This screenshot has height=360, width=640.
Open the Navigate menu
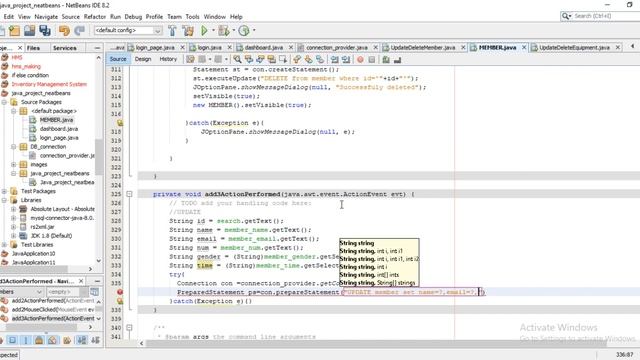46,17
